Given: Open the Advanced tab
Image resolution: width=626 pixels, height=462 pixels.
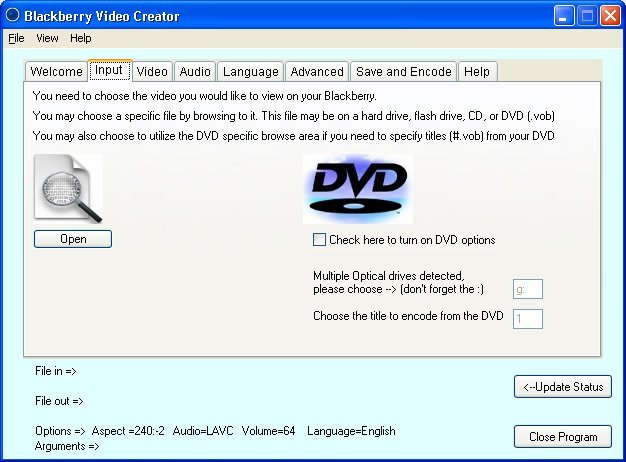Looking at the screenshot, I should point(317,71).
